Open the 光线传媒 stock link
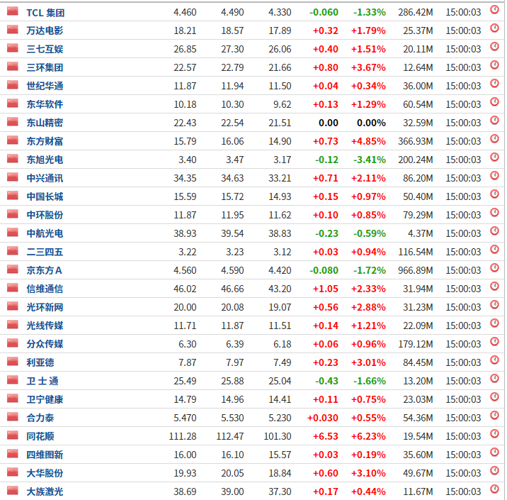The image size is (507, 500). click(45, 326)
